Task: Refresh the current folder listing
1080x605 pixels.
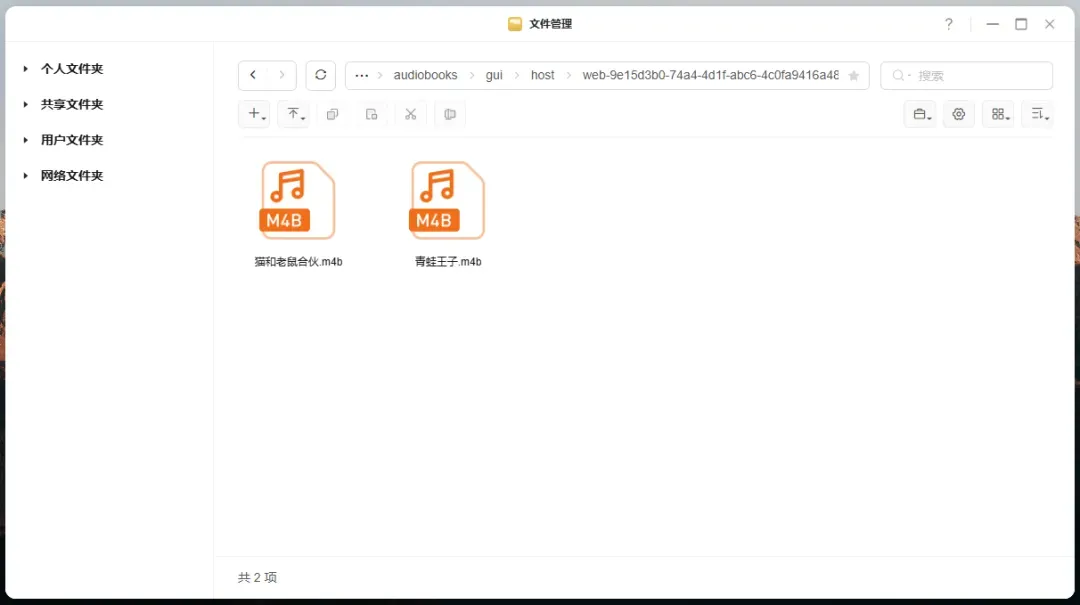Action: tap(321, 75)
